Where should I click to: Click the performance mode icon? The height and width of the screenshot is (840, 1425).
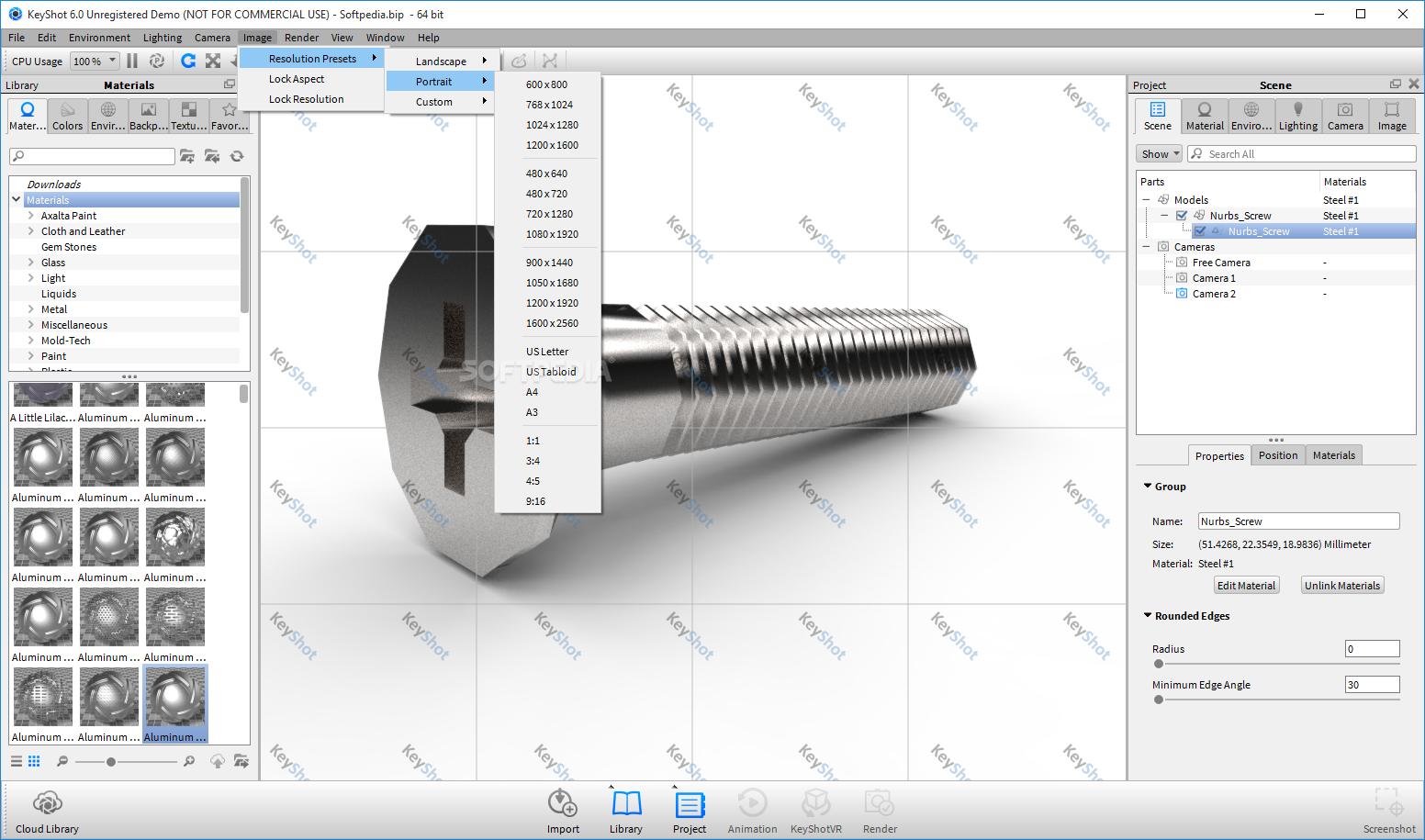click(157, 61)
